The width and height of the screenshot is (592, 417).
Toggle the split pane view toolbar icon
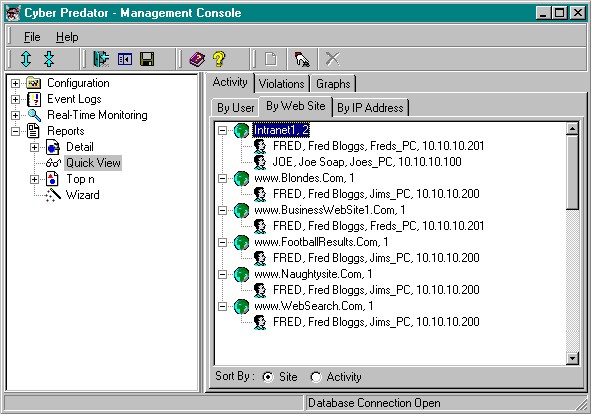pyautogui.click(x=125, y=60)
